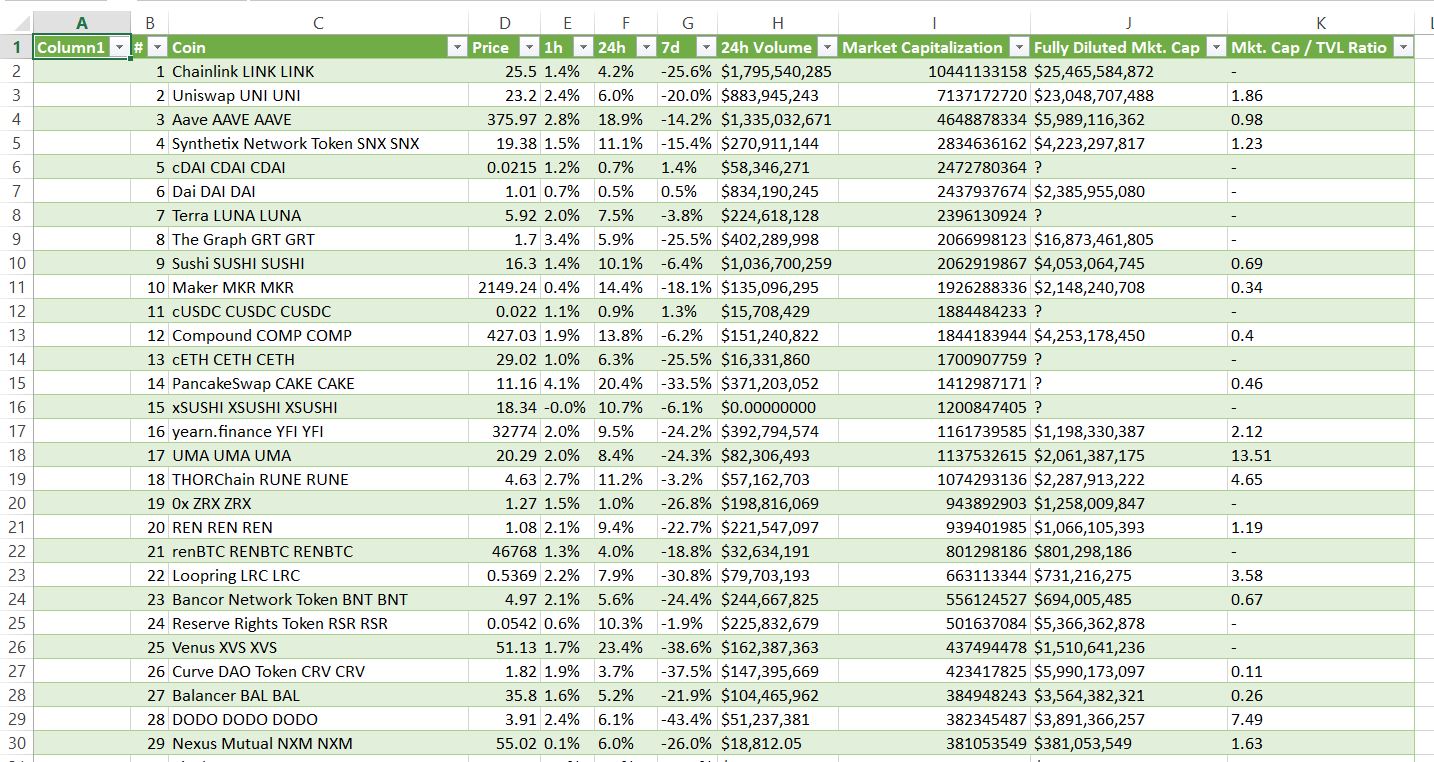Click UMA ratio cell 13.51

[x=1321, y=455]
